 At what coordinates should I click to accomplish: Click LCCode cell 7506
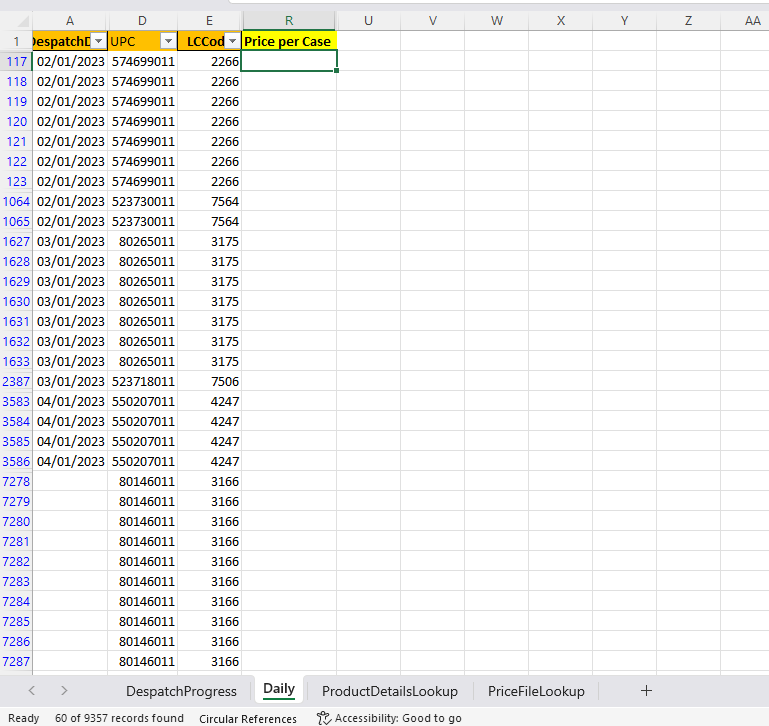(x=209, y=382)
